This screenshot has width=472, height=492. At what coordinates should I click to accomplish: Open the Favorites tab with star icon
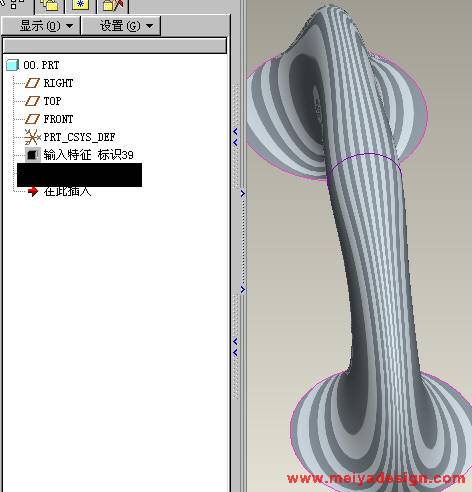(81, 5)
